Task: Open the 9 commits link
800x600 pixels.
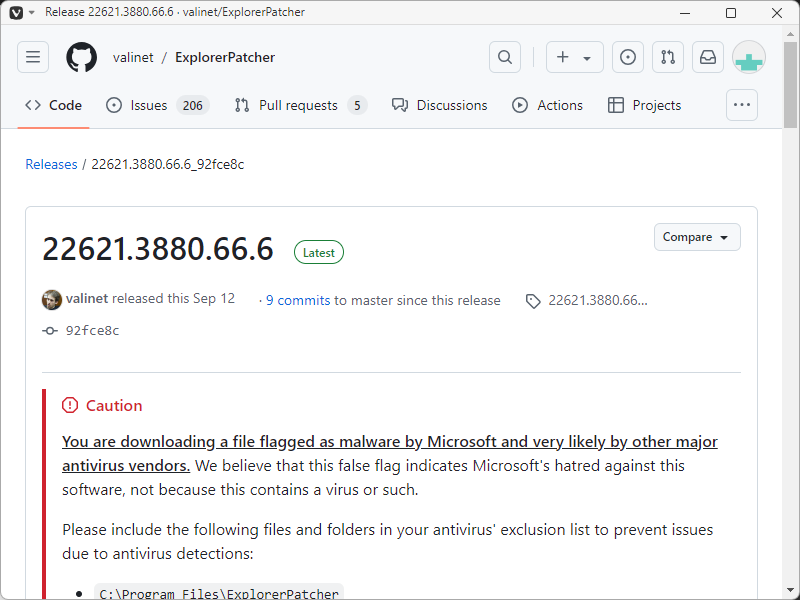Action: pyautogui.click(x=298, y=301)
